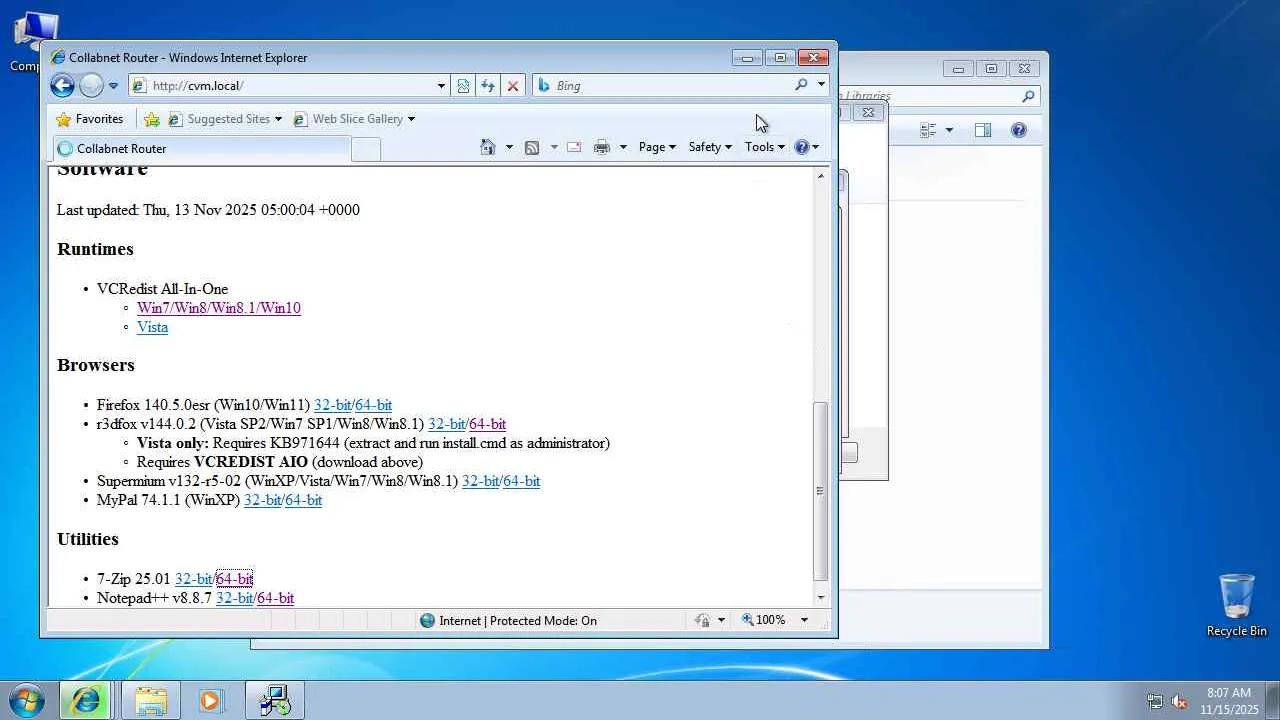The image size is (1280, 720).
Task: Open the Suggested Sites favorite
Action: pyautogui.click(x=224, y=119)
